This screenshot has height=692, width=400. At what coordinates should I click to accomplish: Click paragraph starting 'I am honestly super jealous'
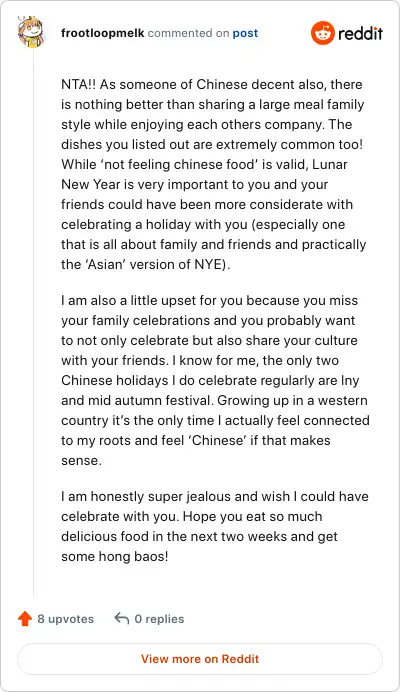coord(215,526)
